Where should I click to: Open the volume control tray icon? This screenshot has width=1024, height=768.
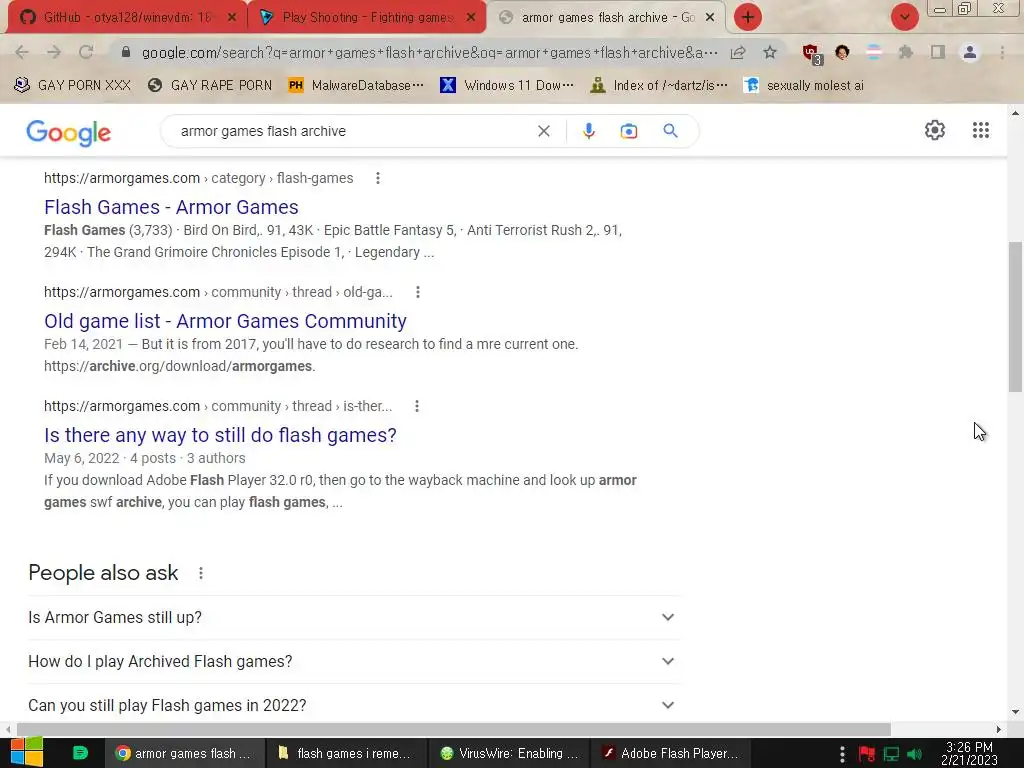click(915, 754)
